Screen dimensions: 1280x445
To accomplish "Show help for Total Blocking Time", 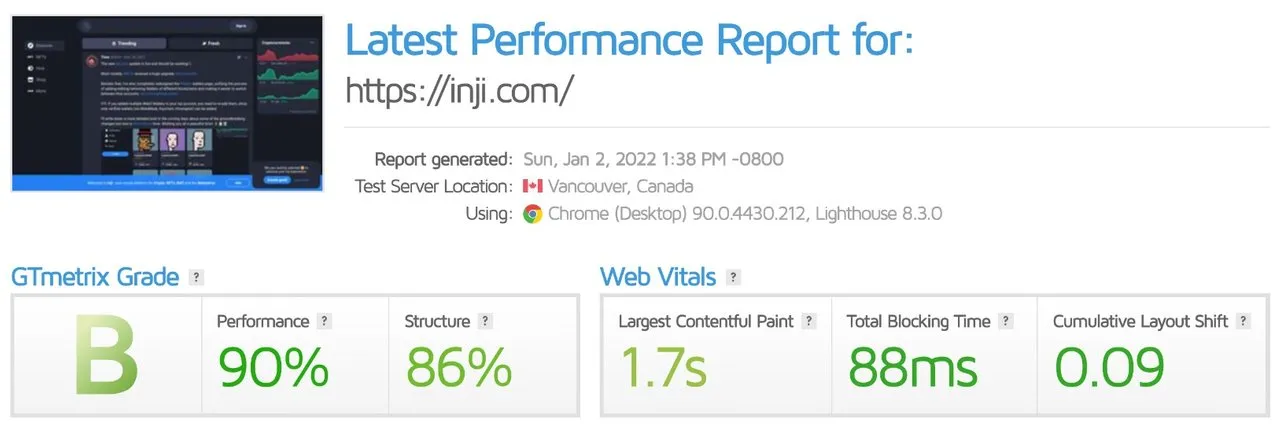I will (x=1006, y=322).
